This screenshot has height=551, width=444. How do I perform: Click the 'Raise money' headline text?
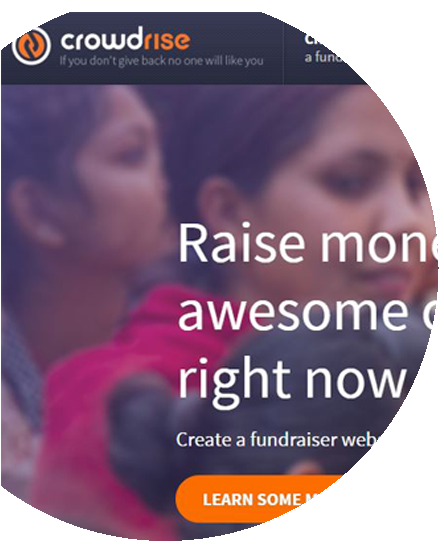point(308,243)
